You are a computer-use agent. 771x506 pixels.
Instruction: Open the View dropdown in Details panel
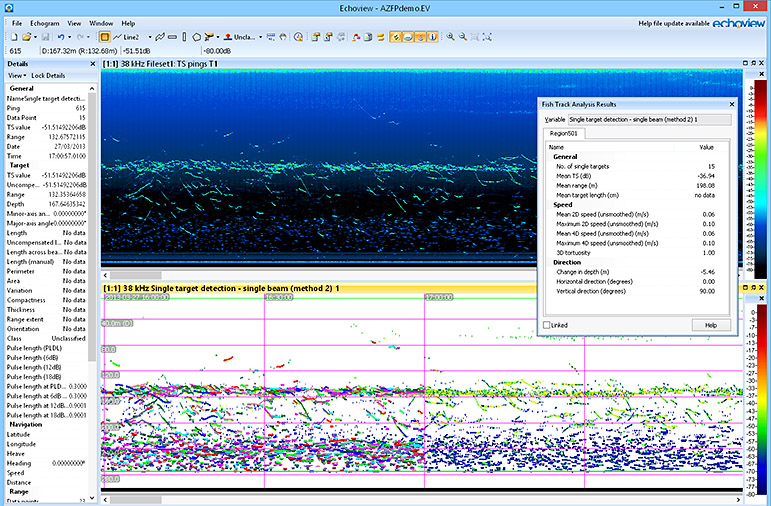17,75
